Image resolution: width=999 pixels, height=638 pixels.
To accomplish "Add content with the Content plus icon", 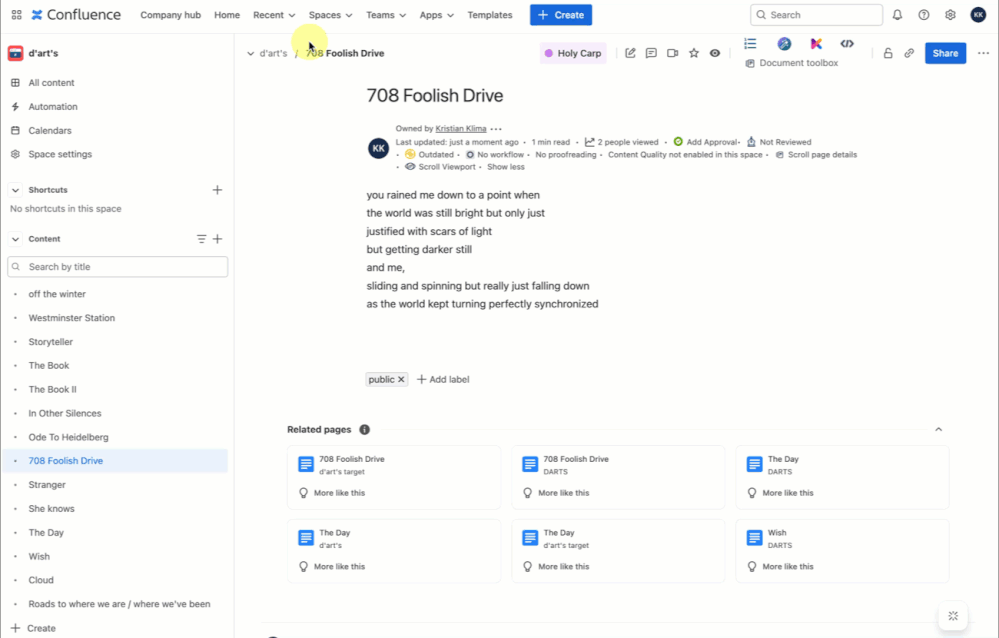I will (217, 239).
